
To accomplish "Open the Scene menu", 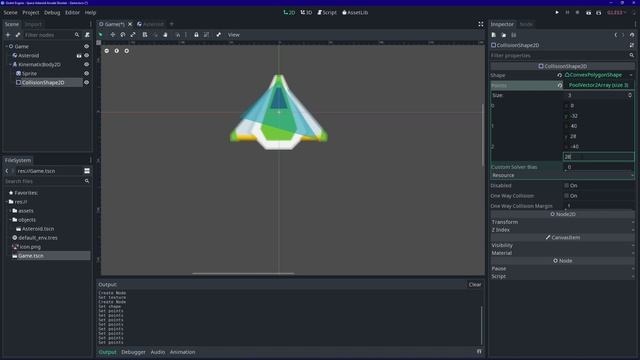I will coord(10,13).
